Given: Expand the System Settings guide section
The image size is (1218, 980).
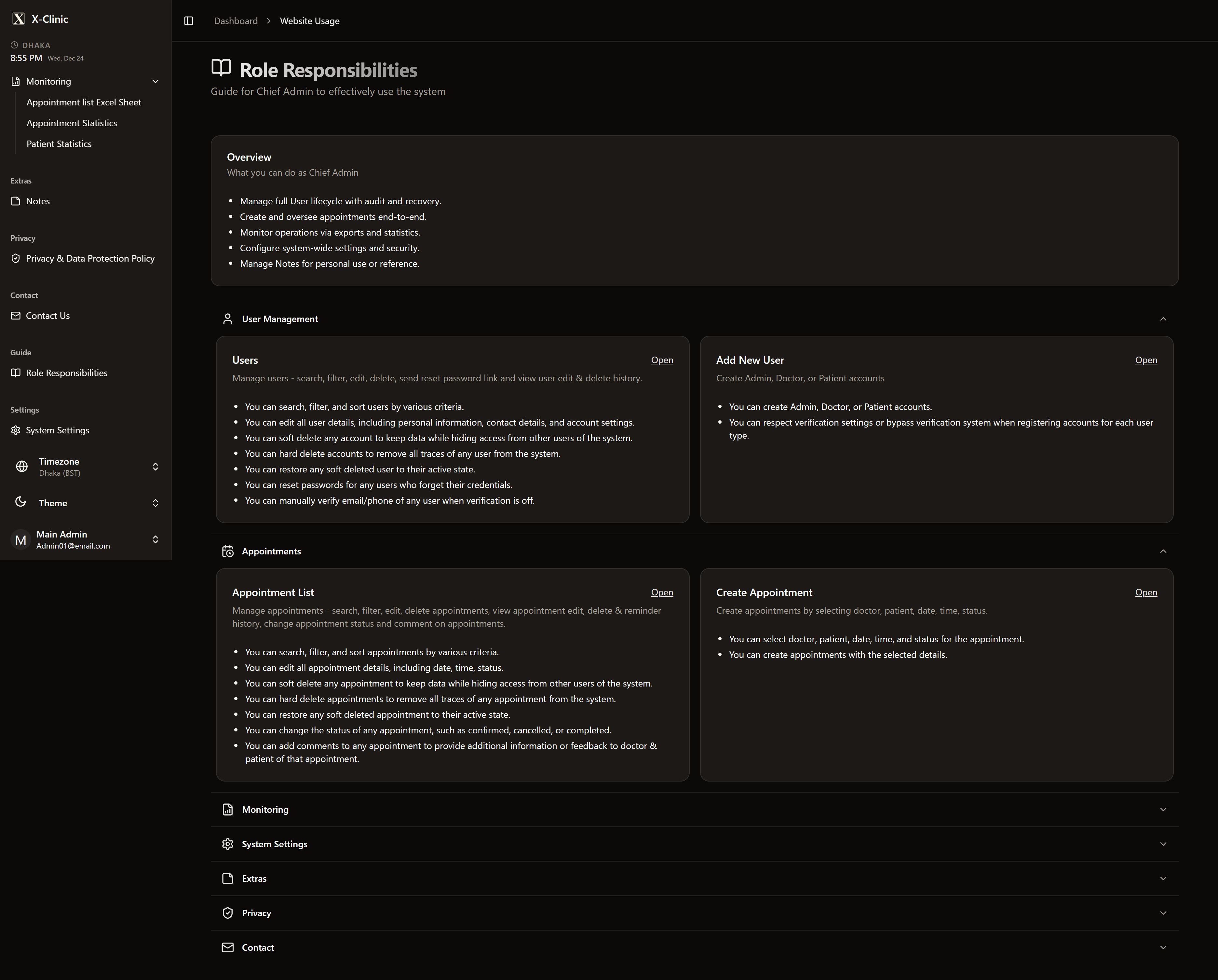Looking at the screenshot, I should [1163, 844].
